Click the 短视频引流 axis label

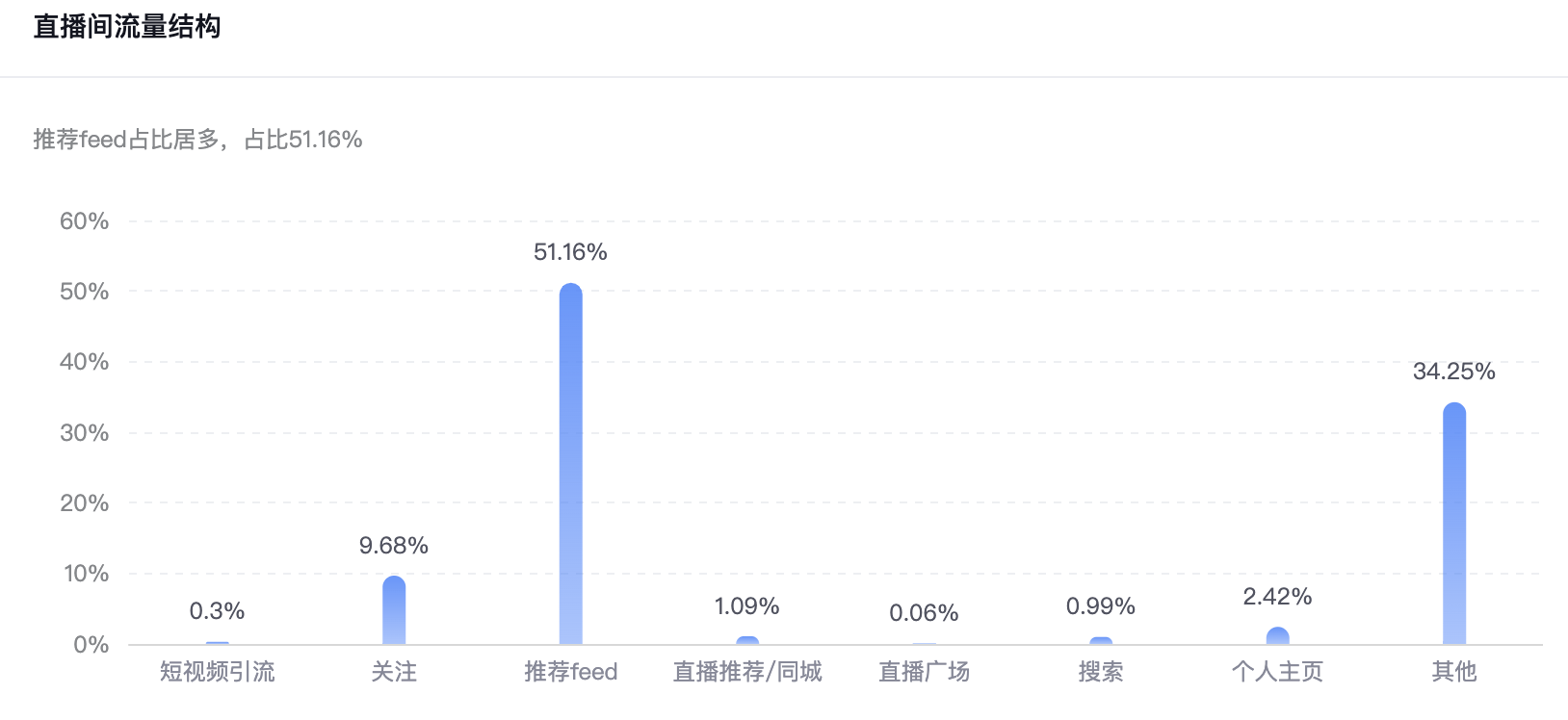218,672
